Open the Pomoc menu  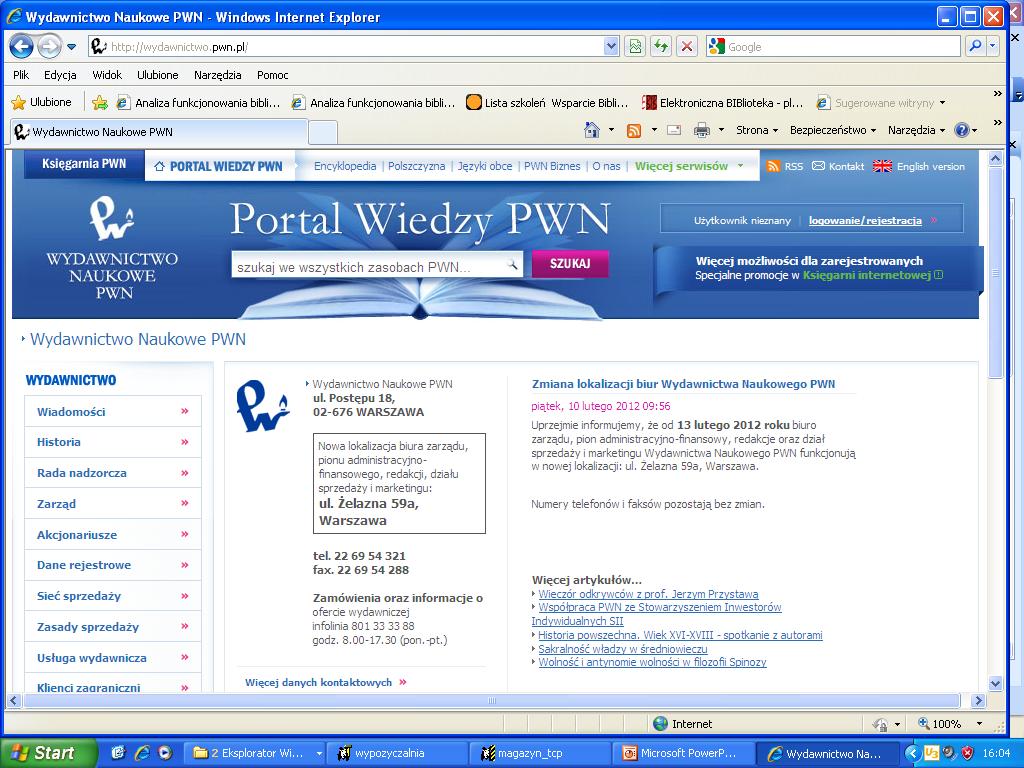click(x=272, y=75)
